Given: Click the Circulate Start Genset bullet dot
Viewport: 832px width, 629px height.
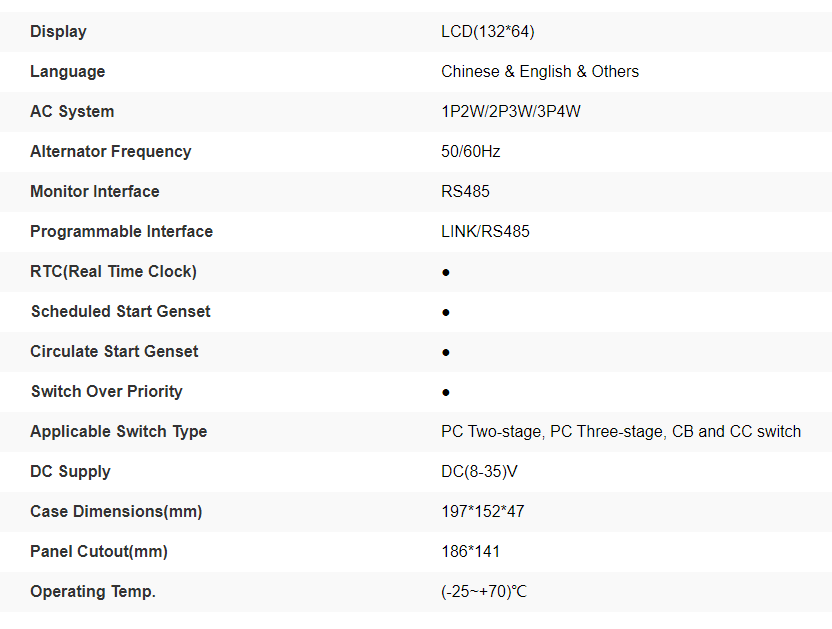Looking at the screenshot, I should [445, 352].
